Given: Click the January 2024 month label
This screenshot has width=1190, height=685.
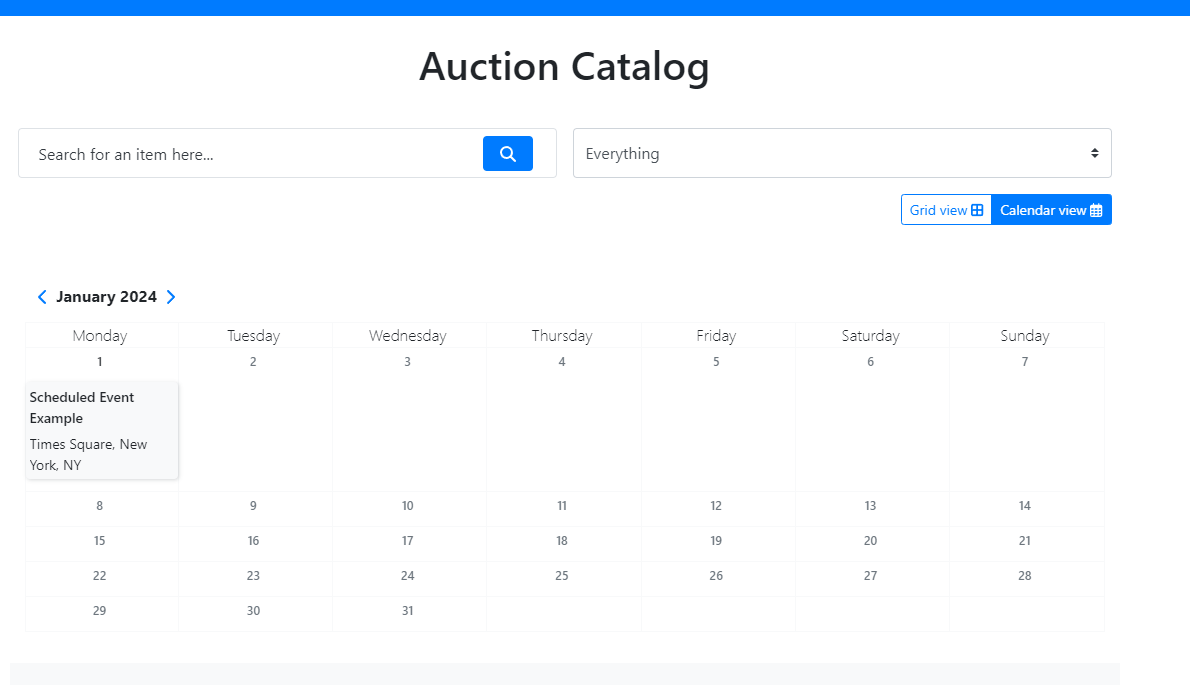Looking at the screenshot, I should tap(106, 297).
